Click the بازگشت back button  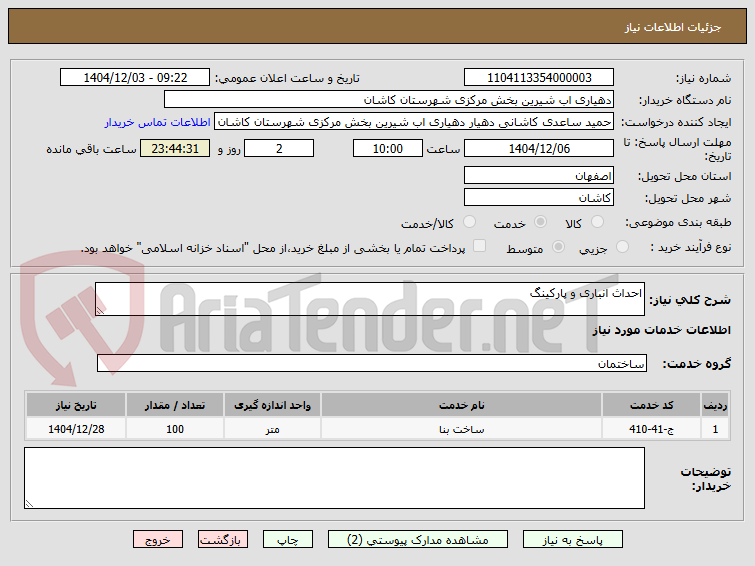click(x=222, y=540)
